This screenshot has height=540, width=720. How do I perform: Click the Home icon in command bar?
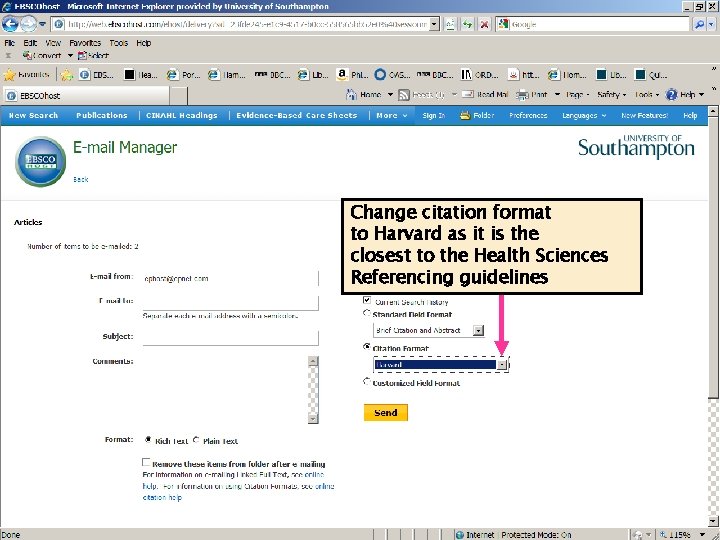(351, 95)
